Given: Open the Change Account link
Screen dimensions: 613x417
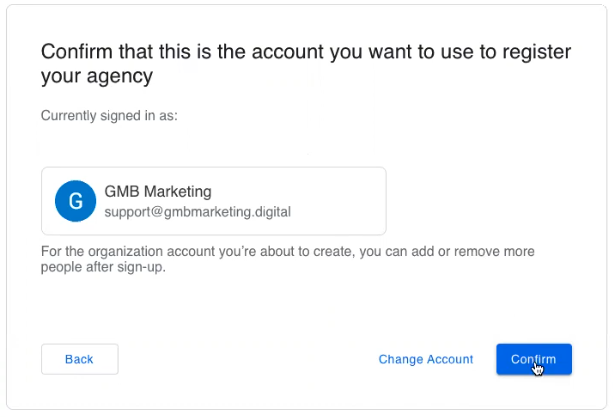Looking at the screenshot, I should 425,359.
